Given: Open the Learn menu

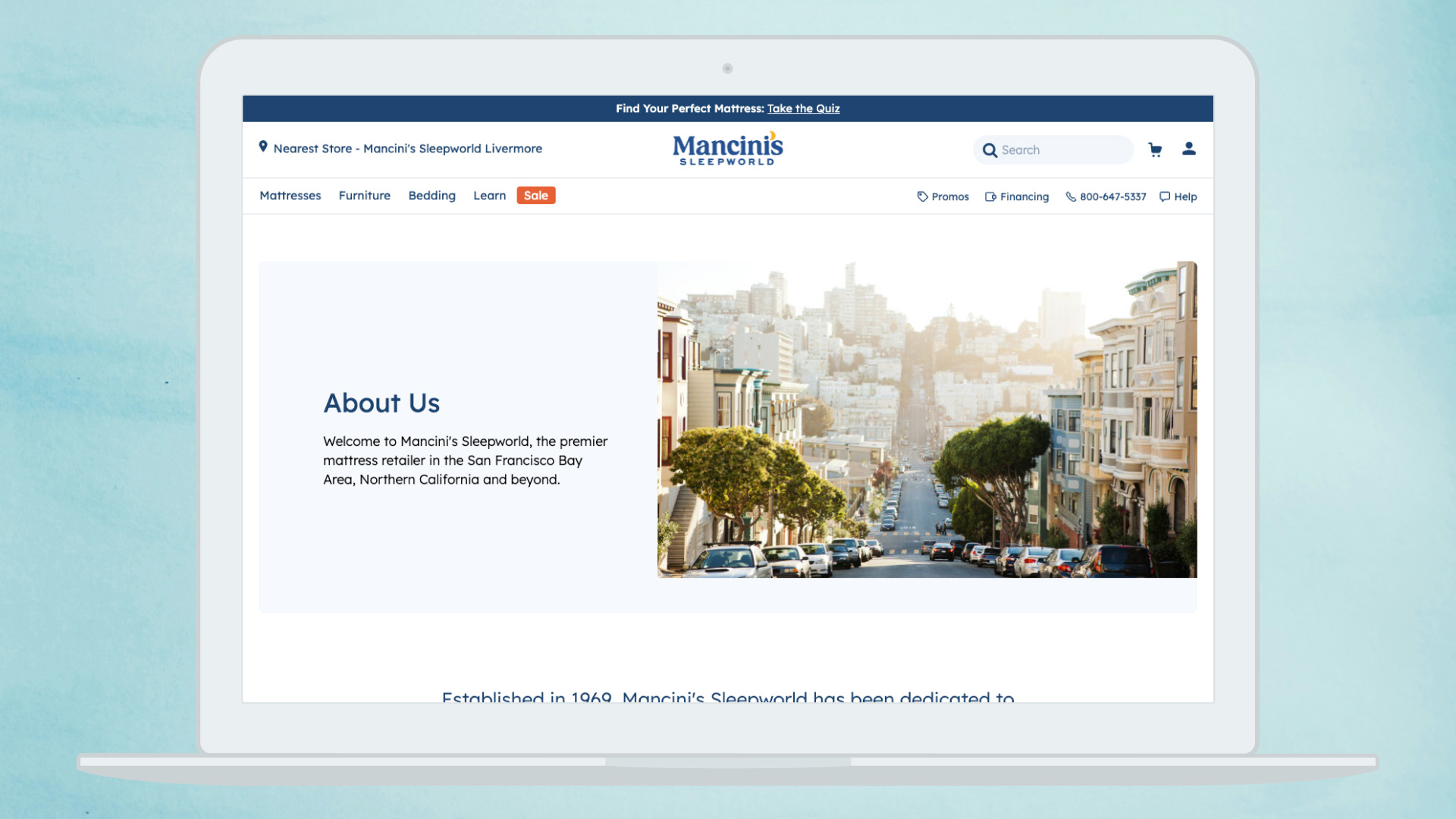Looking at the screenshot, I should coord(489,196).
